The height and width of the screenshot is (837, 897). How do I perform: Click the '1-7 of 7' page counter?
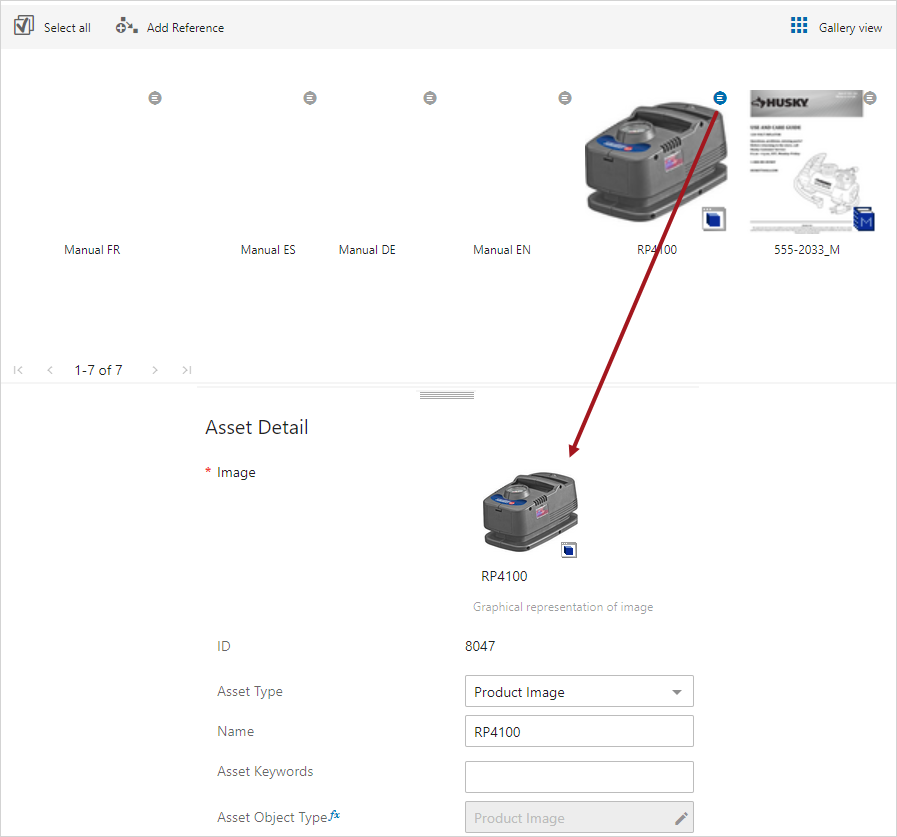(98, 370)
